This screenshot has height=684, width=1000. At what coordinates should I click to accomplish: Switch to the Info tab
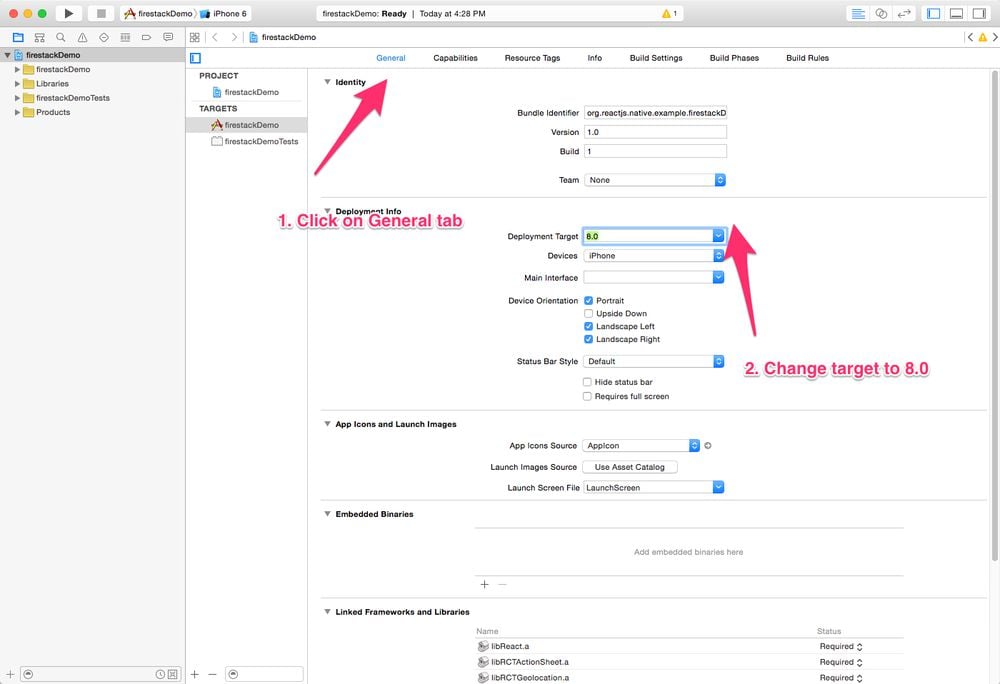pyautogui.click(x=594, y=58)
